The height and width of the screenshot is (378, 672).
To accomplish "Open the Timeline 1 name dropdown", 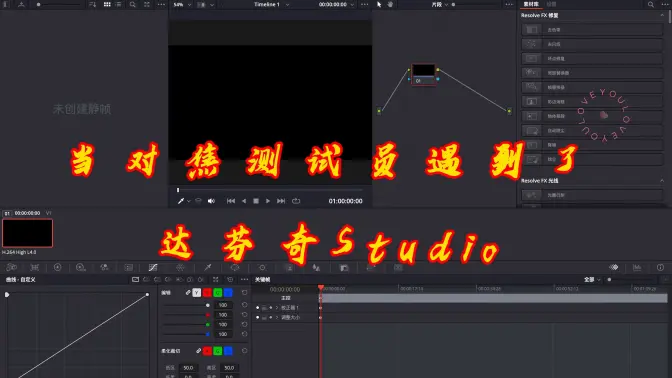I will [271, 4].
